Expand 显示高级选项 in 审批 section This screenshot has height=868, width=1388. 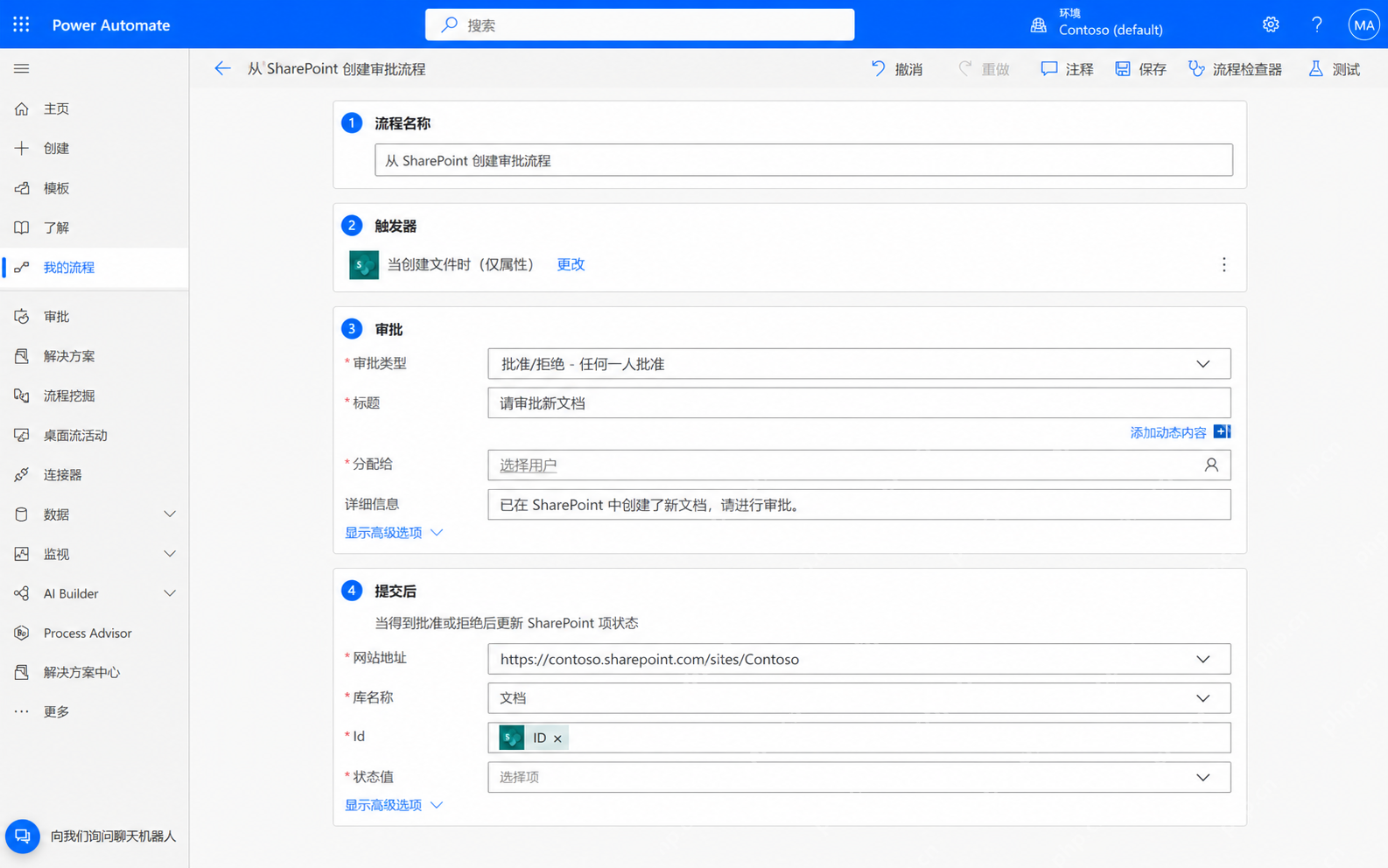click(x=394, y=533)
